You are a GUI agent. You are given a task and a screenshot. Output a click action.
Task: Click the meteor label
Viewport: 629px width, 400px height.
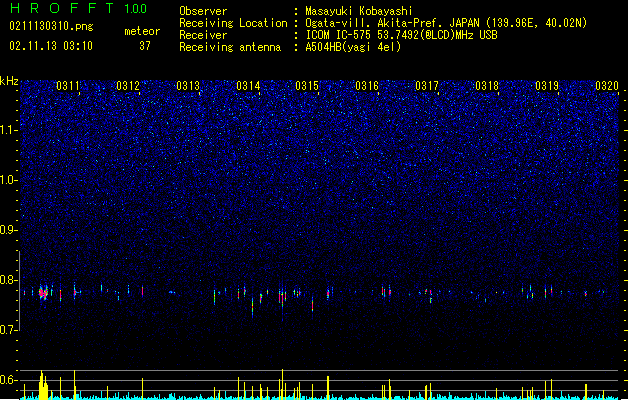142,31
